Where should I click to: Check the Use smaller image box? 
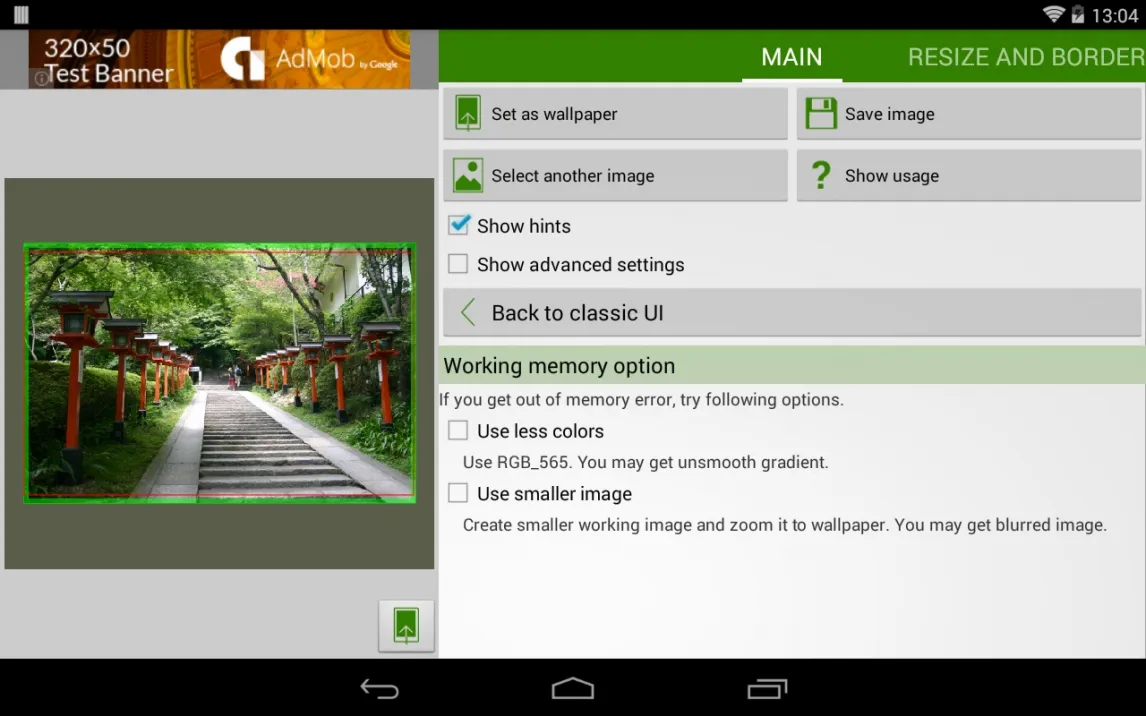pos(458,493)
